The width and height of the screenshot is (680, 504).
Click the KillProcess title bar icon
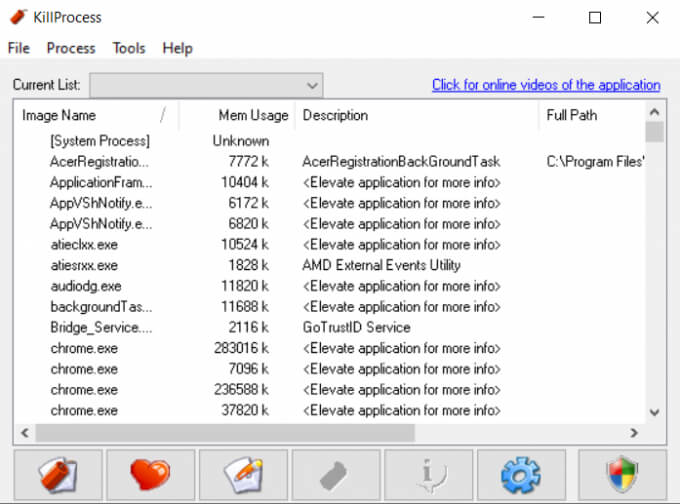coord(18,17)
